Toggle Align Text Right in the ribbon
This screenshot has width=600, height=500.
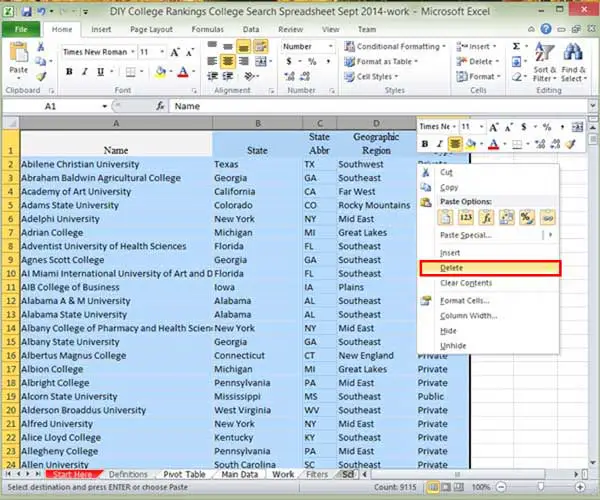point(243,61)
